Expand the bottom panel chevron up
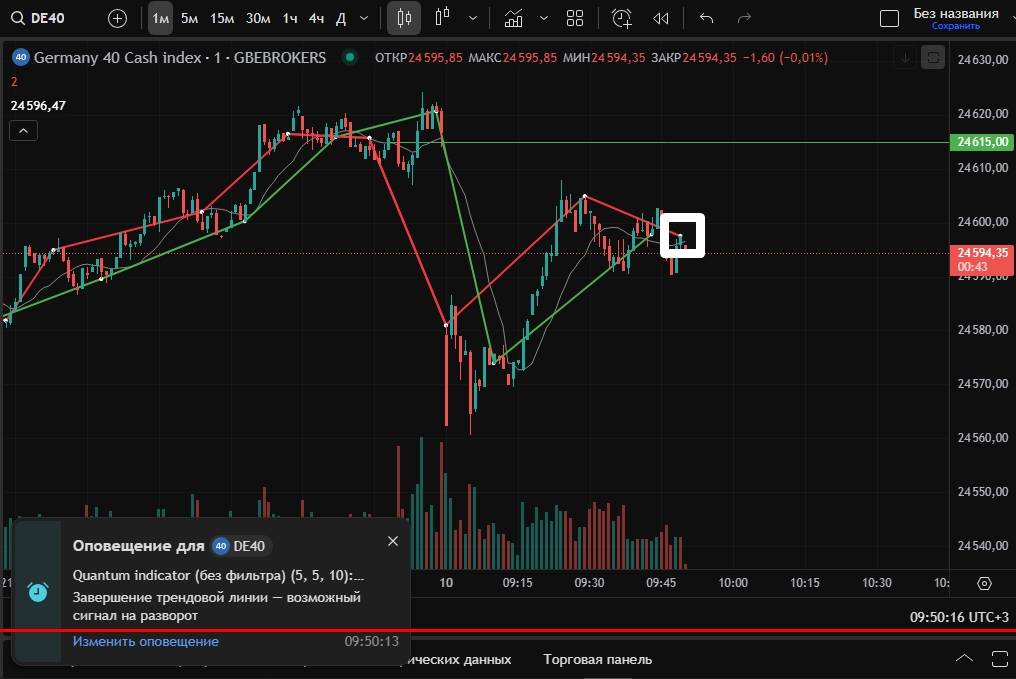 click(x=964, y=659)
